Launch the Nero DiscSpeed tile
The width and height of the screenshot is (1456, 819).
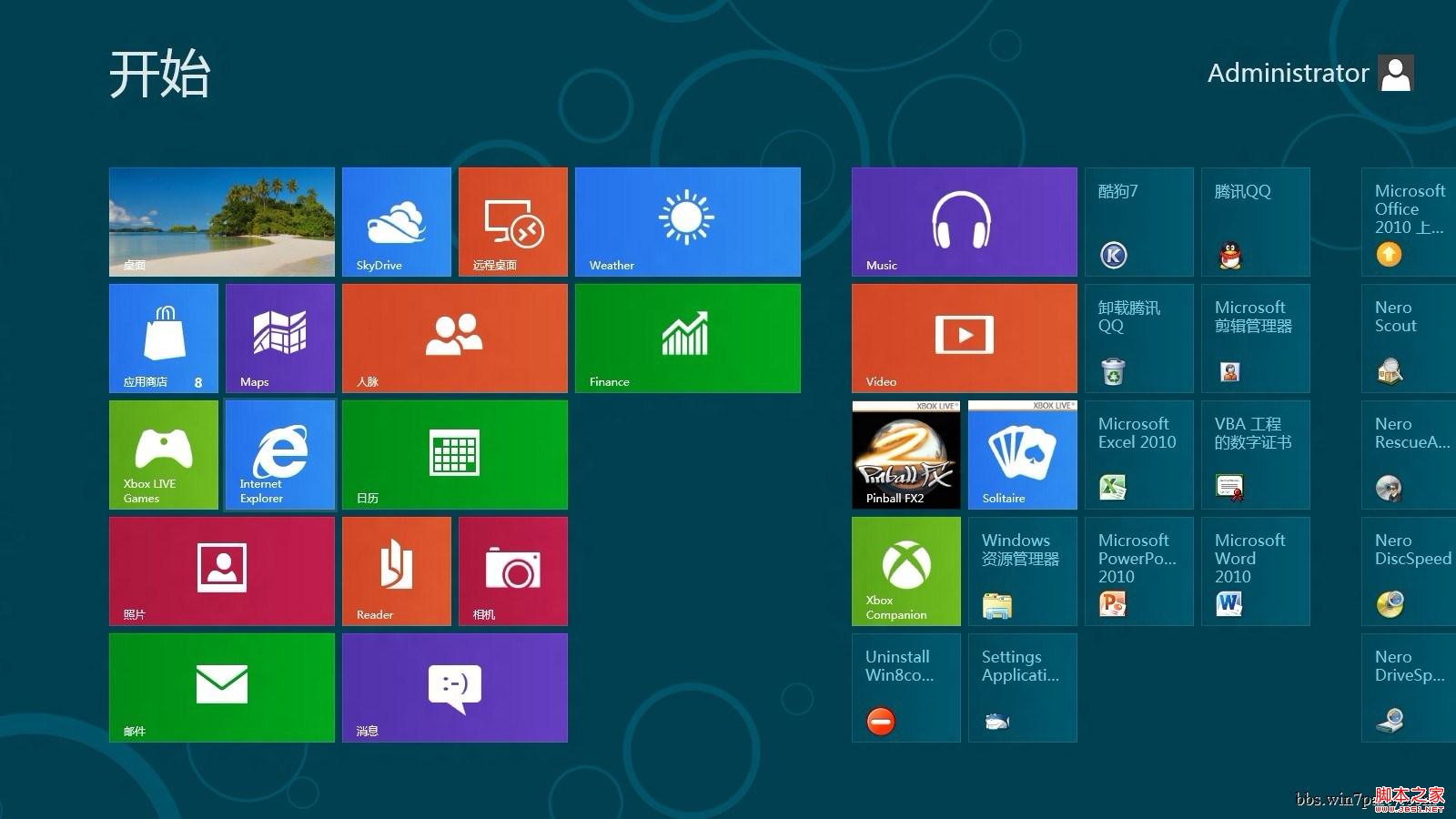point(1409,571)
